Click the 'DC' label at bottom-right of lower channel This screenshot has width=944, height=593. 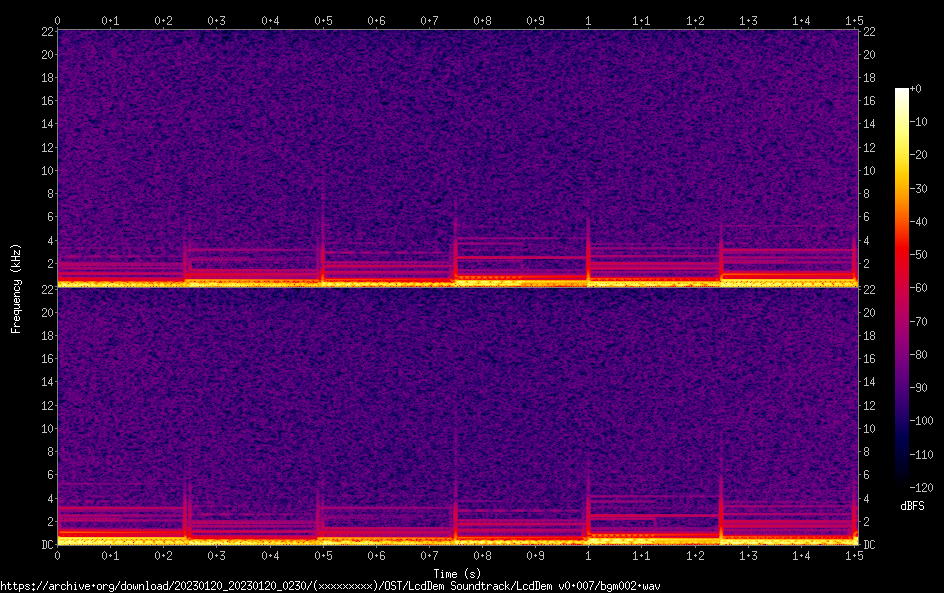click(x=870, y=545)
